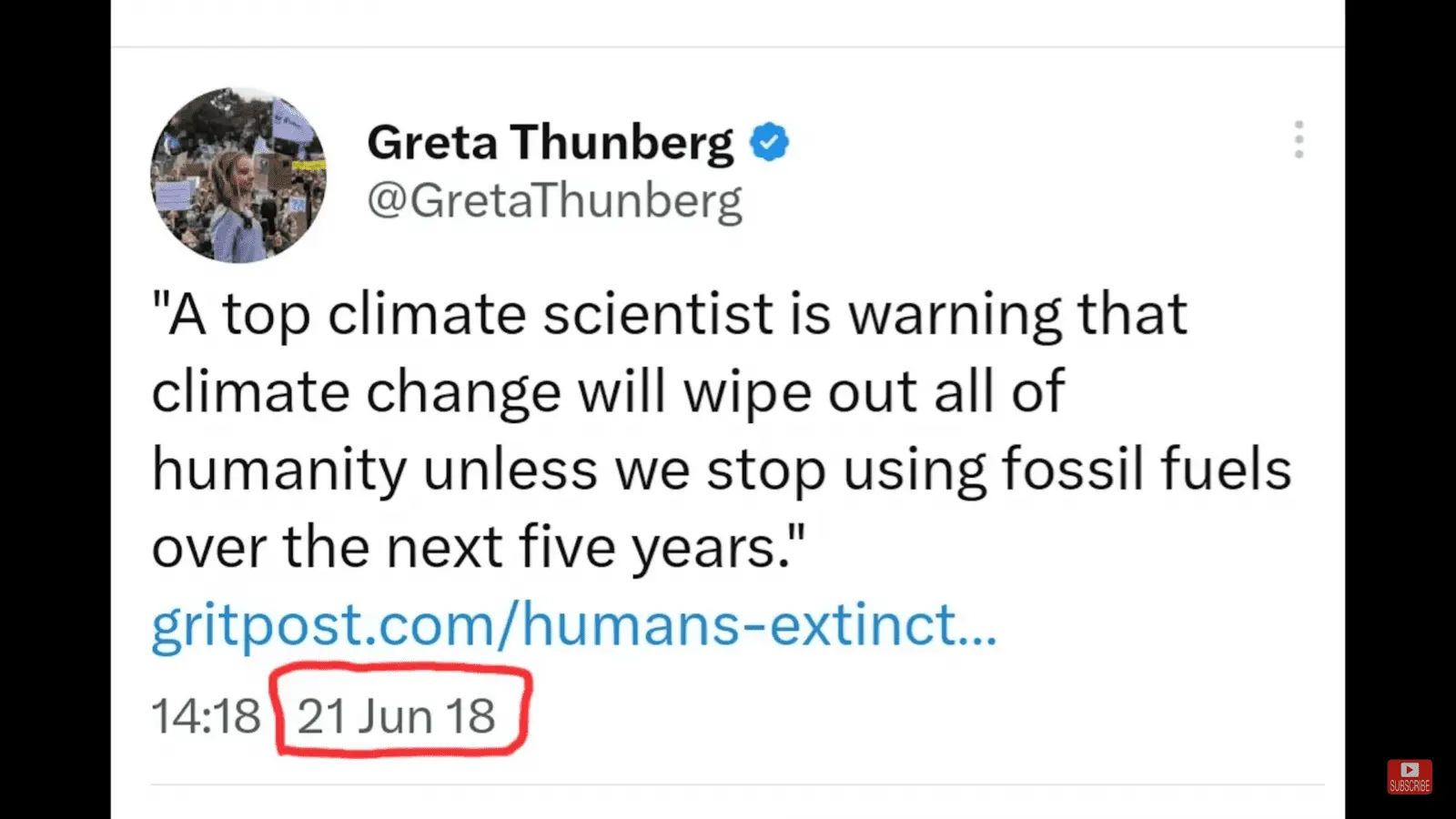The height and width of the screenshot is (819, 1456).
Task: Click Greta Thunberg's profile picture
Action: pos(238,176)
